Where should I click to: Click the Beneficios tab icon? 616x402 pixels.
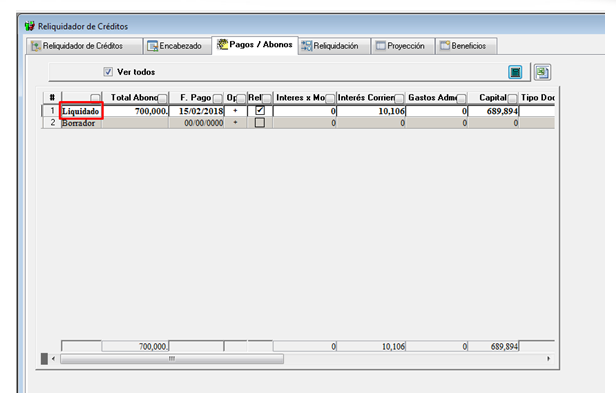point(443,46)
